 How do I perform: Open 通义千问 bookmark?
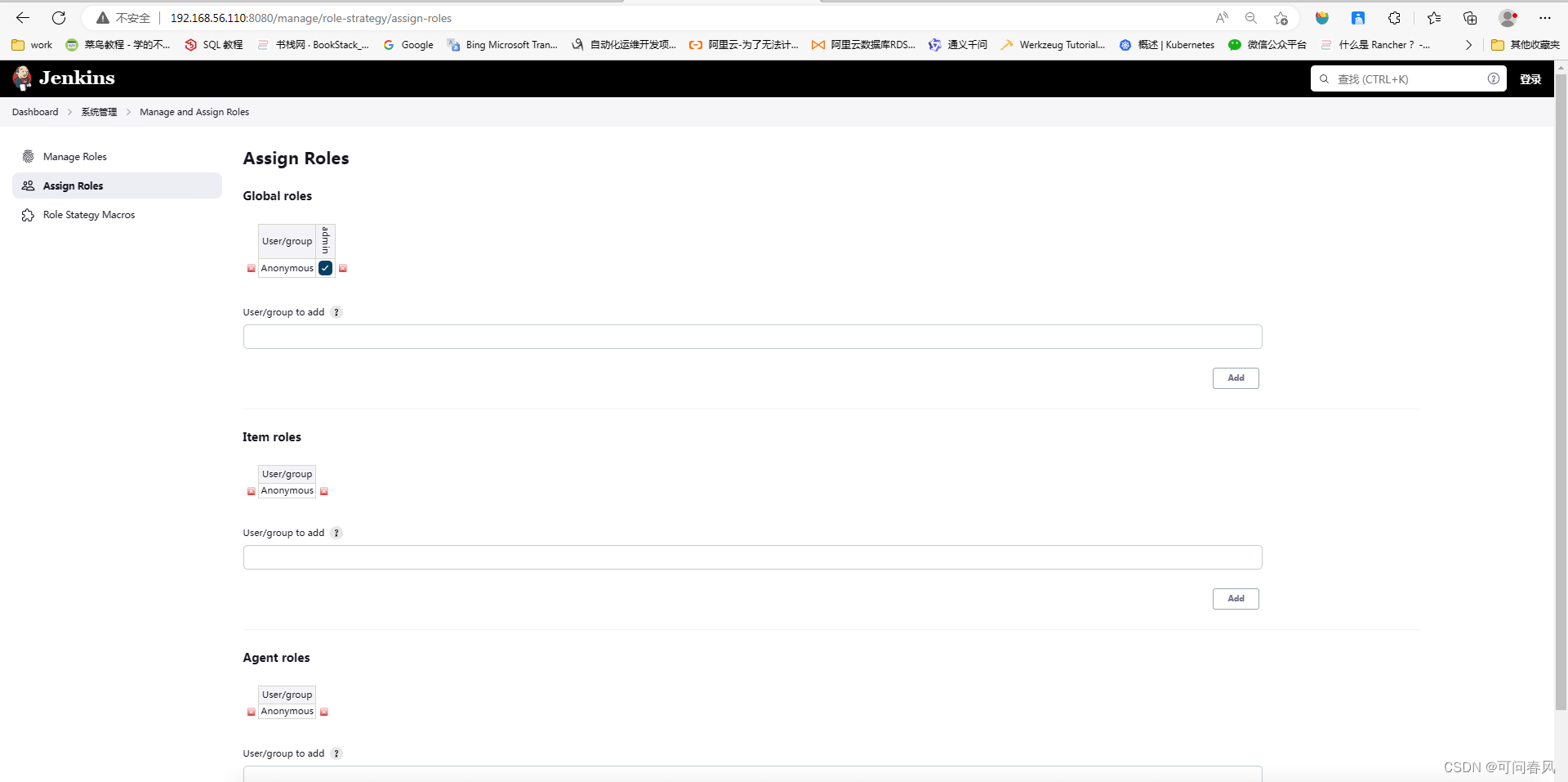point(958,45)
